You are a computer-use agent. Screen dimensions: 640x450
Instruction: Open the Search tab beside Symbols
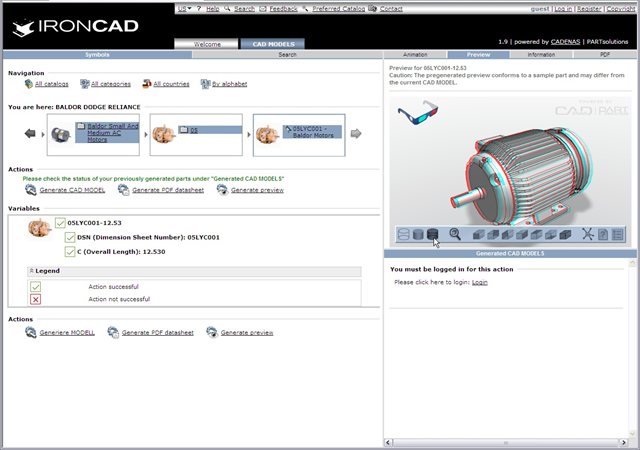[x=287, y=55]
